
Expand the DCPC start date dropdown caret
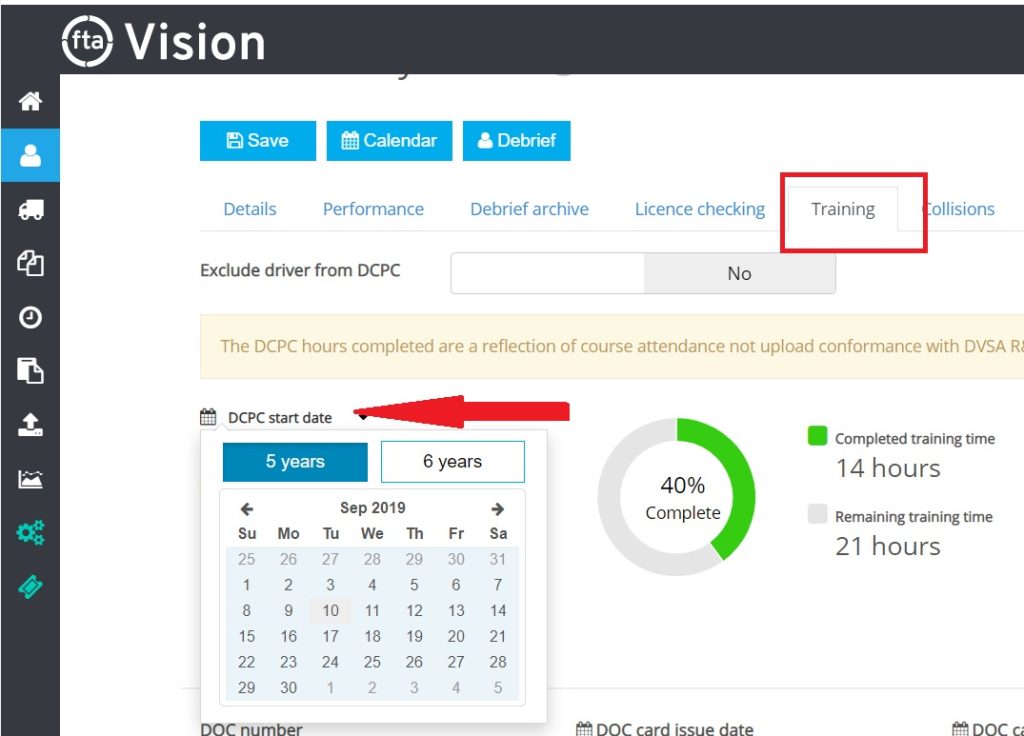362,417
